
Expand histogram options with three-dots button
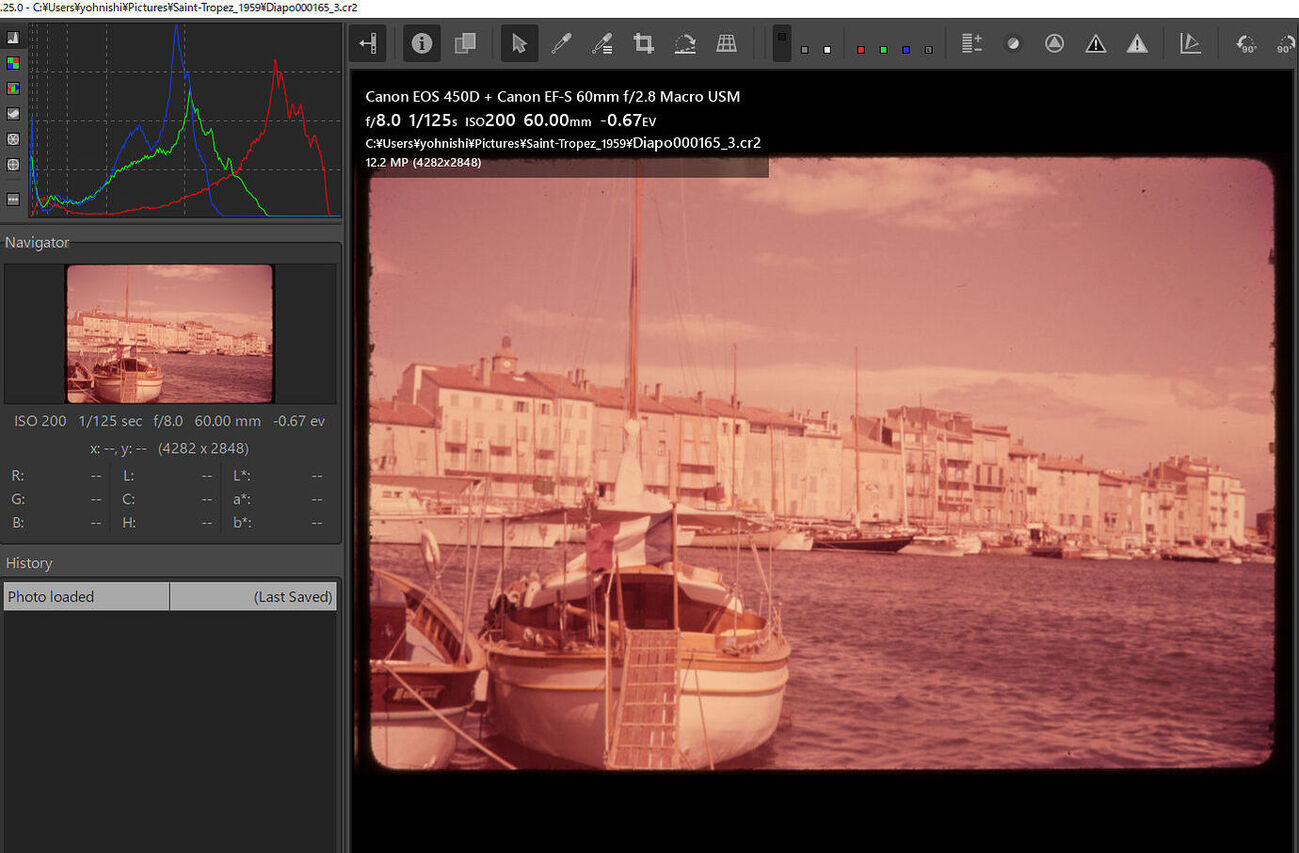tap(13, 199)
